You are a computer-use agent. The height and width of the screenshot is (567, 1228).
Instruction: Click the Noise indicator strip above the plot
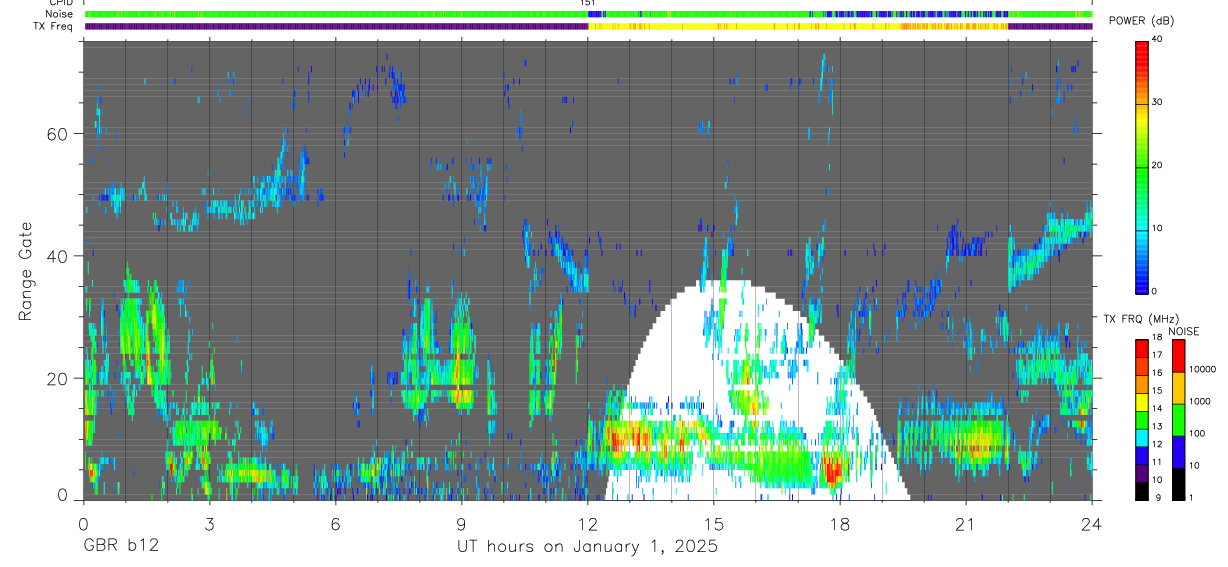588,14
